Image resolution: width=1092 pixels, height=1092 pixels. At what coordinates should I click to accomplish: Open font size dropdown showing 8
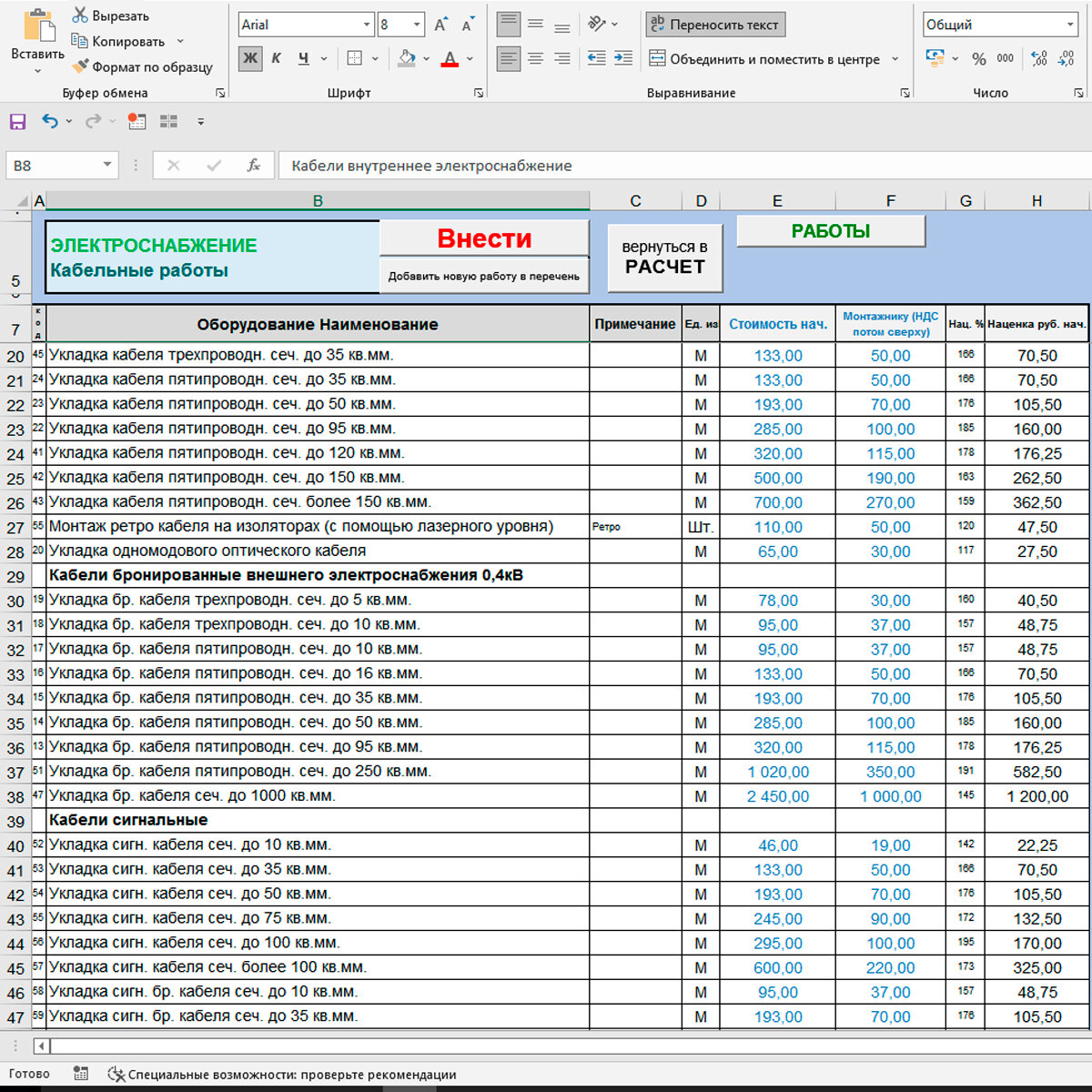pyautogui.click(x=417, y=25)
